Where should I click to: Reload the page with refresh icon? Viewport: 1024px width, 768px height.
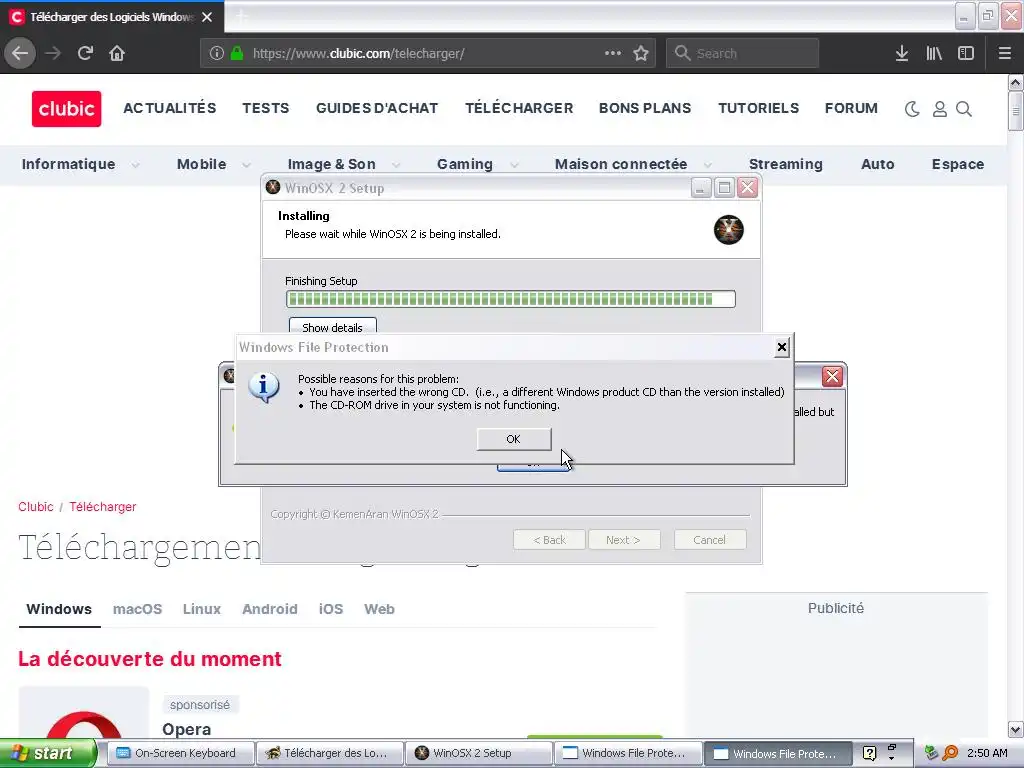[85, 53]
